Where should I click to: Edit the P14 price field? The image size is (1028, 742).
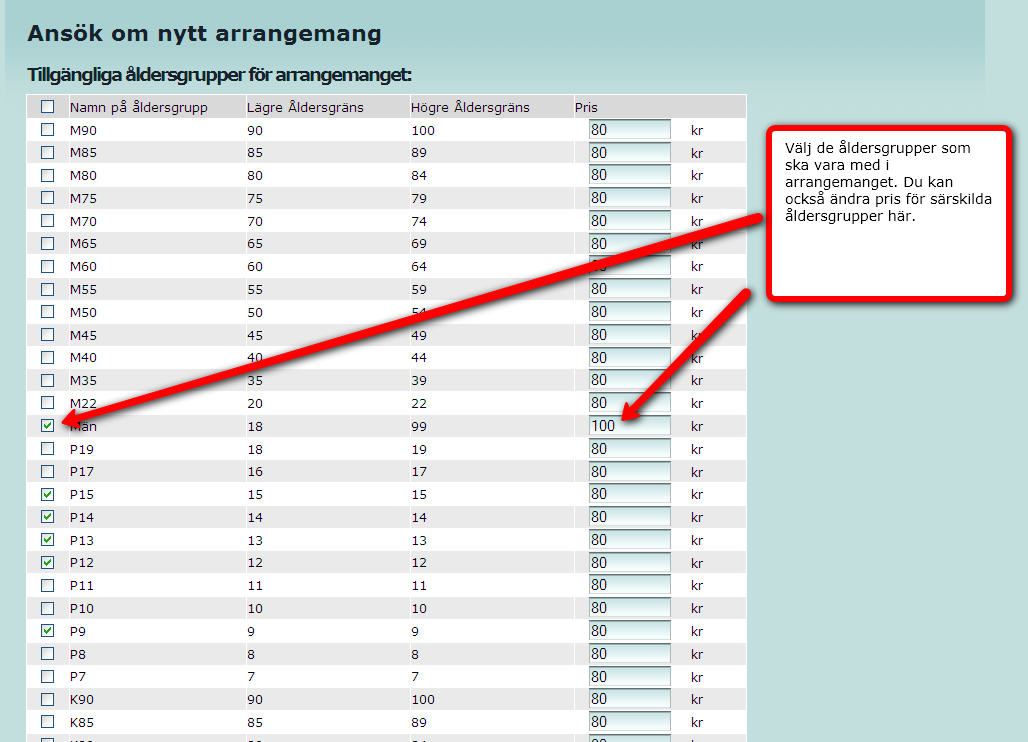coord(629,517)
